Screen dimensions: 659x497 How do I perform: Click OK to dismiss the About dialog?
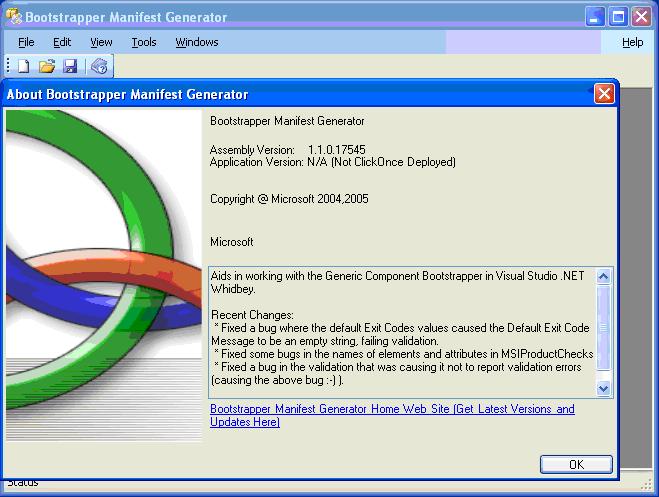point(576,464)
